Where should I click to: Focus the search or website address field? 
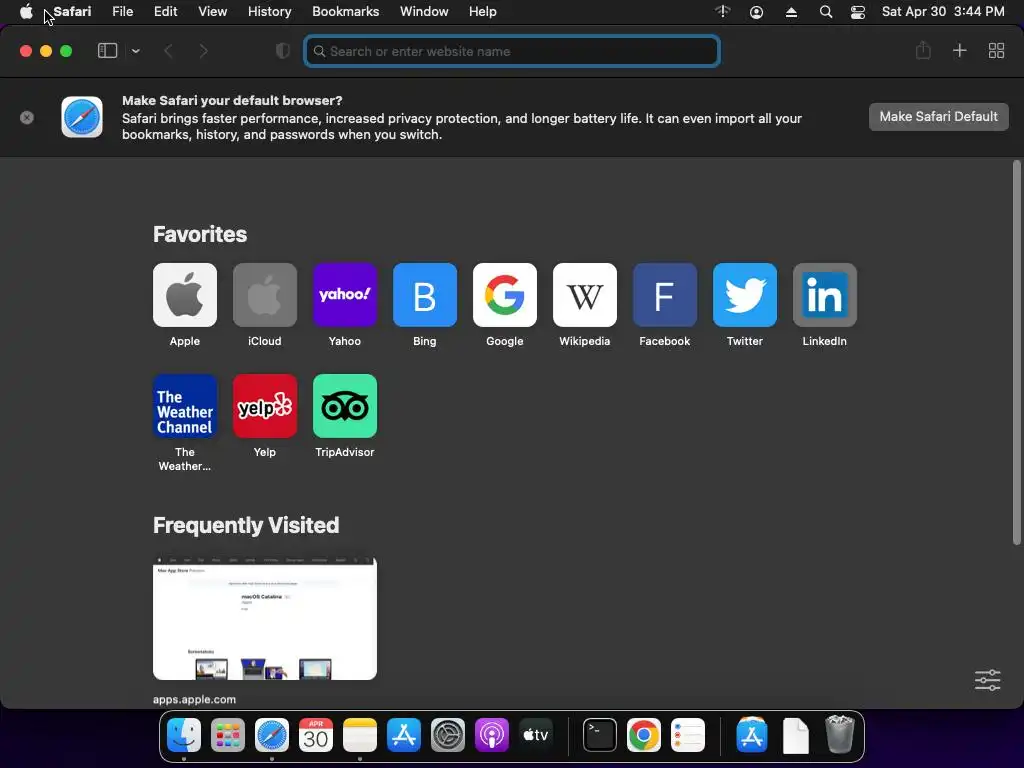tap(512, 51)
